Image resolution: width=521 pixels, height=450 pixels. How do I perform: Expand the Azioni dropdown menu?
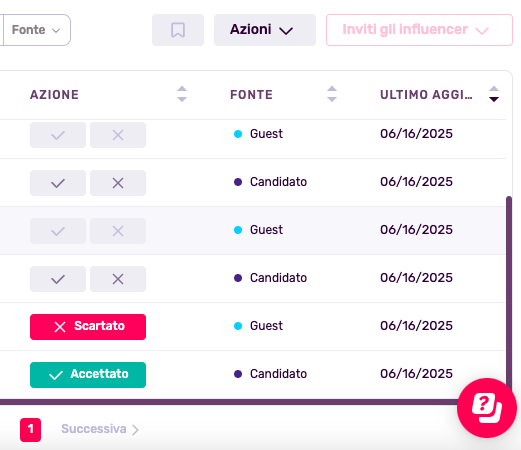pos(265,30)
